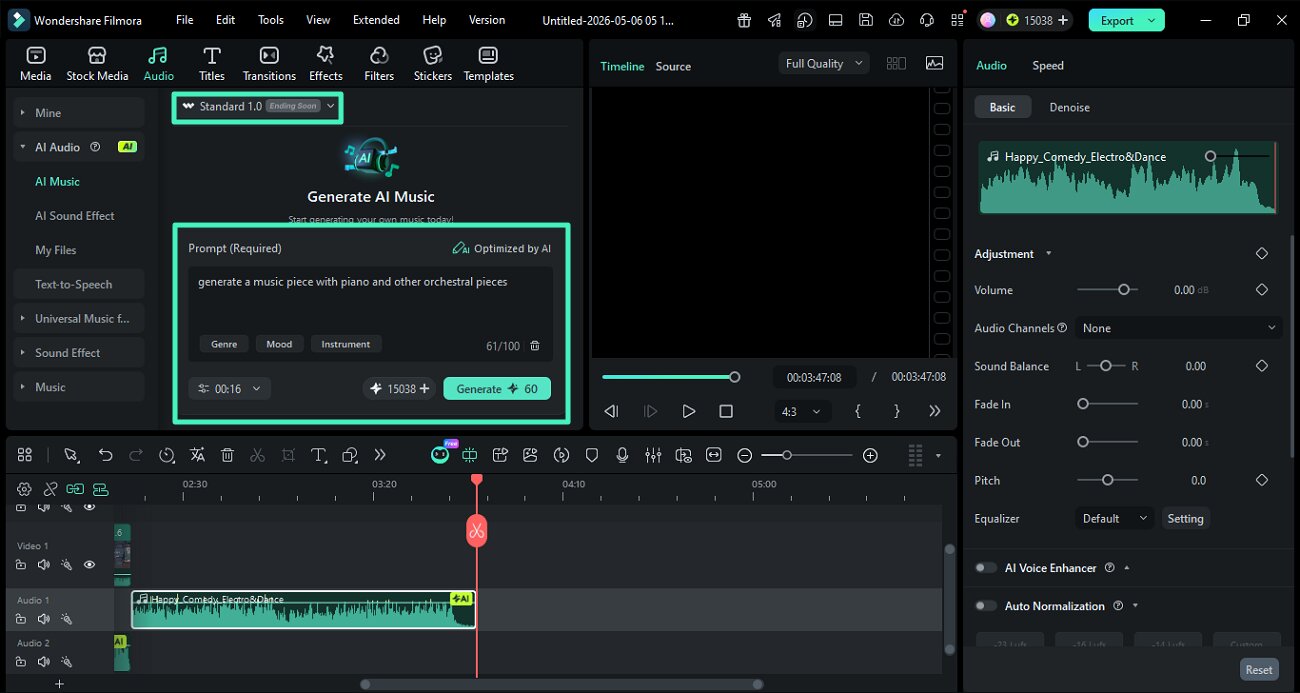Expand the Music category

[x=79, y=387]
